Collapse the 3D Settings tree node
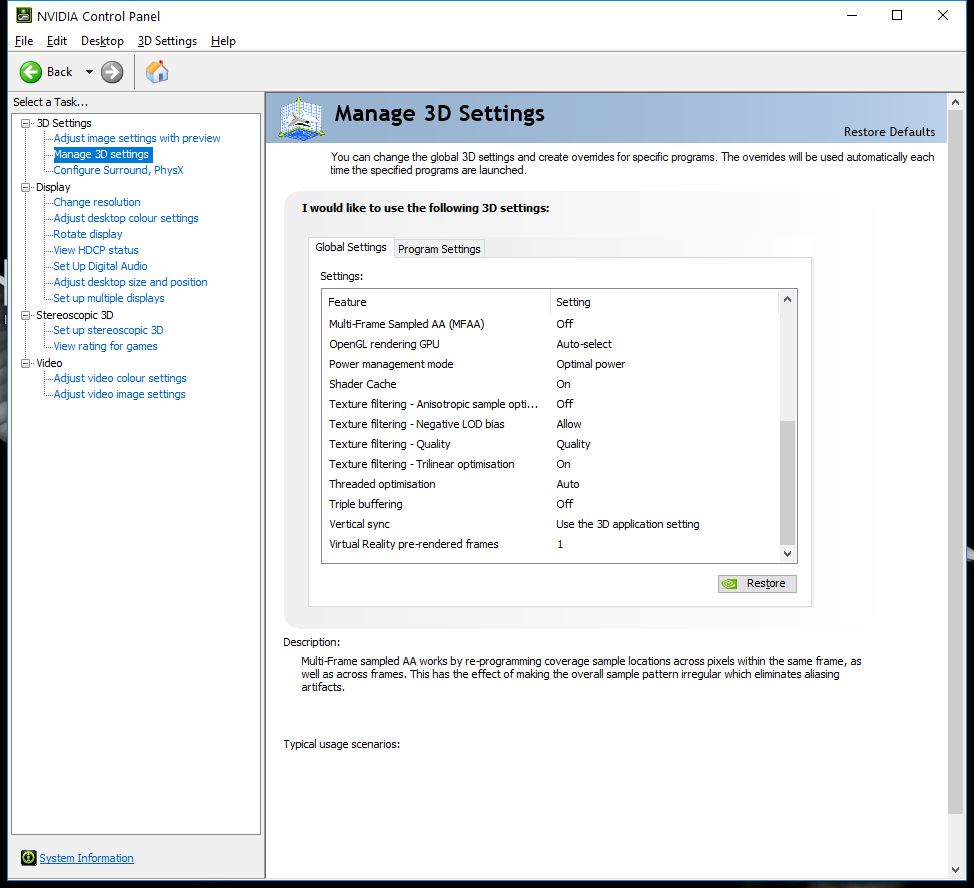Screen dimensions: 974x888 pyautogui.click(x=25, y=123)
